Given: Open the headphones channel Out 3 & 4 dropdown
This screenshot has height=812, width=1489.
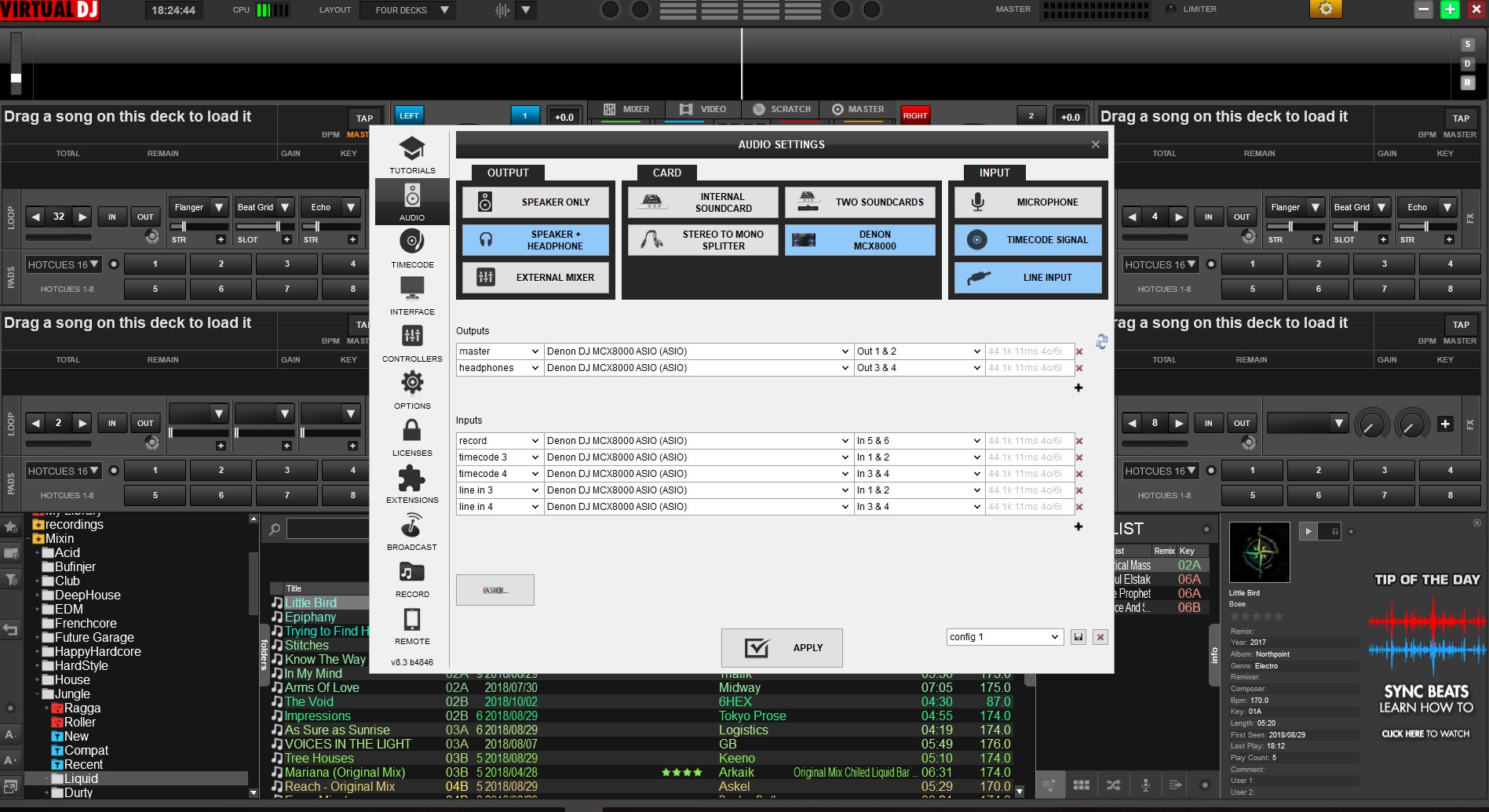Looking at the screenshot, I should point(918,368).
